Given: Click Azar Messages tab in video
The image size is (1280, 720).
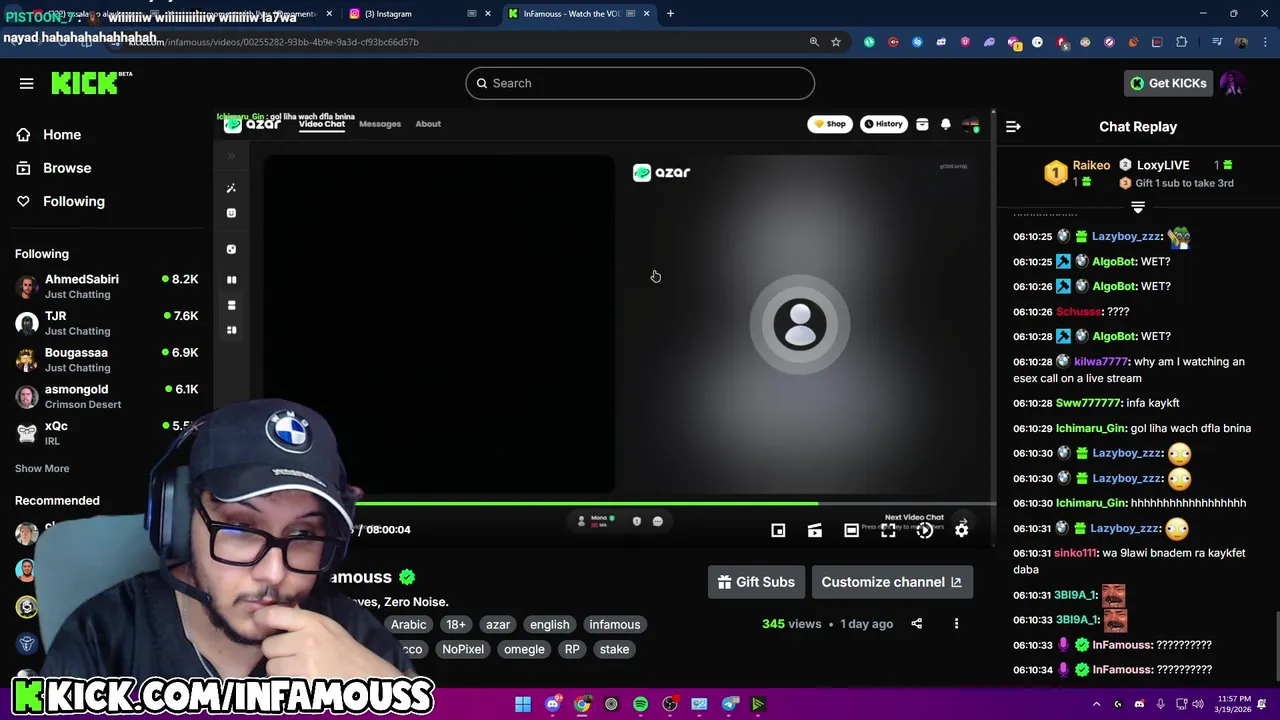Looking at the screenshot, I should tap(380, 124).
